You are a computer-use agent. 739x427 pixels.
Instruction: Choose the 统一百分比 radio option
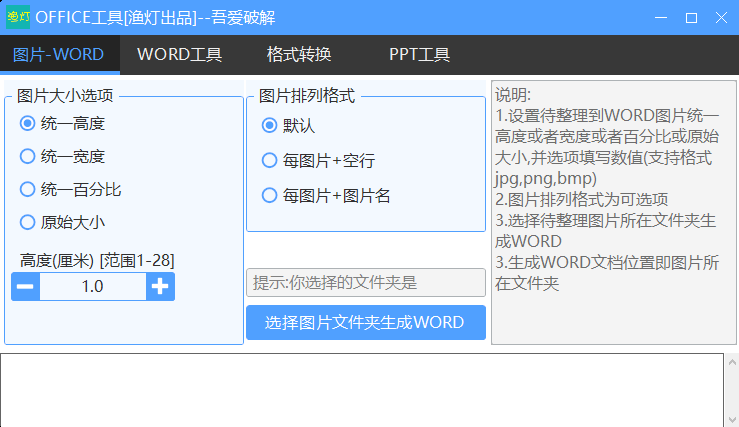pos(71,189)
